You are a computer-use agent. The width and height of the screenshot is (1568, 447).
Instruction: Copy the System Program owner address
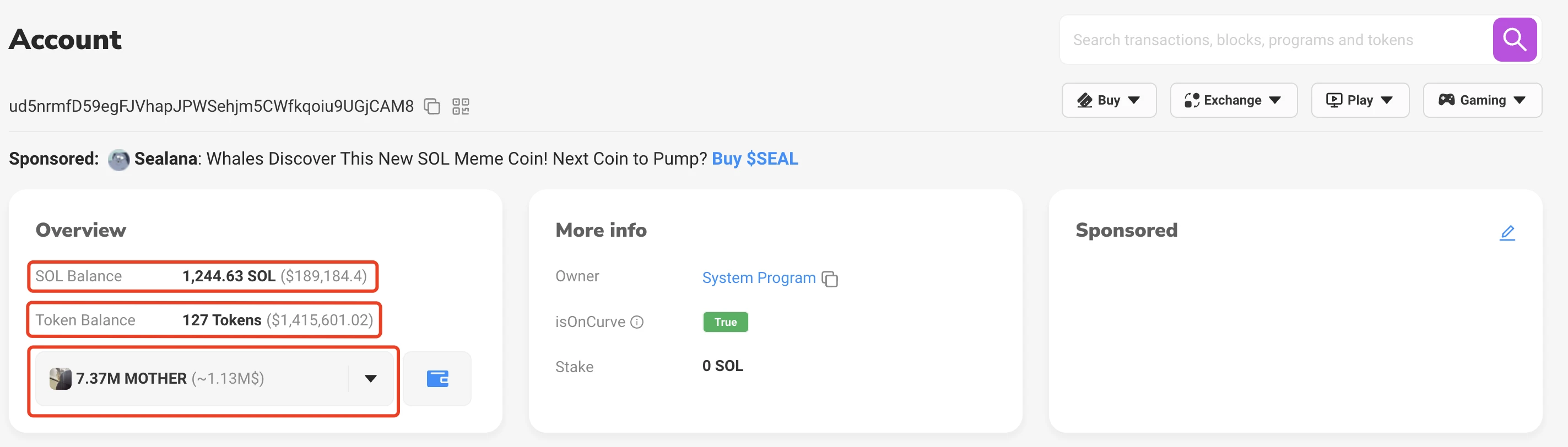click(830, 279)
